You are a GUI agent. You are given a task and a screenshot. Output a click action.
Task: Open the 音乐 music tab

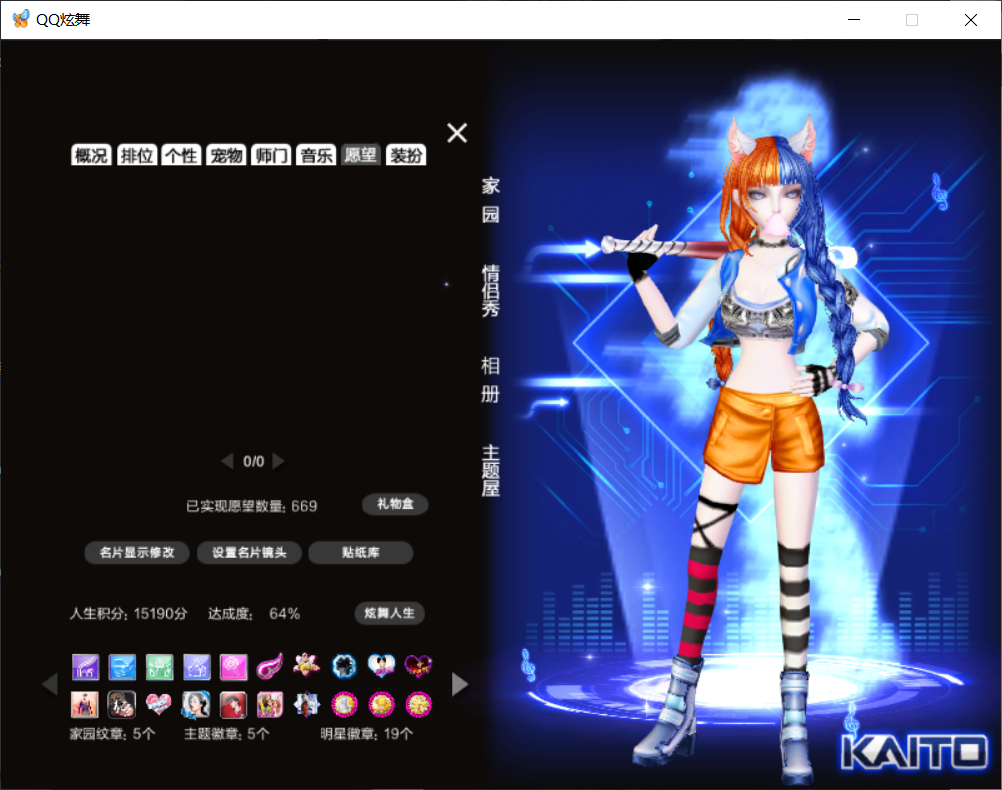[x=316, y=155]
